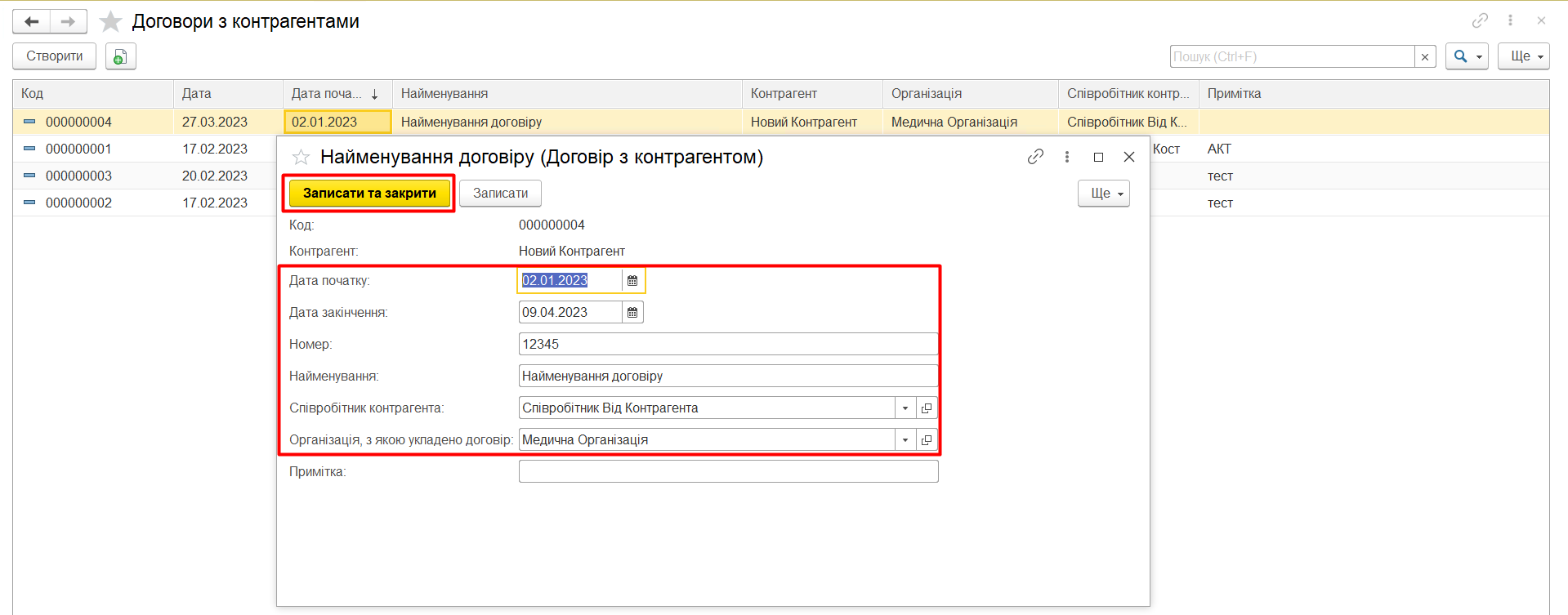Expand Організація dropdown in the dialog
Image resolution: width=1568 pixels, height=615 pixels.
click(x=905, y=440)
